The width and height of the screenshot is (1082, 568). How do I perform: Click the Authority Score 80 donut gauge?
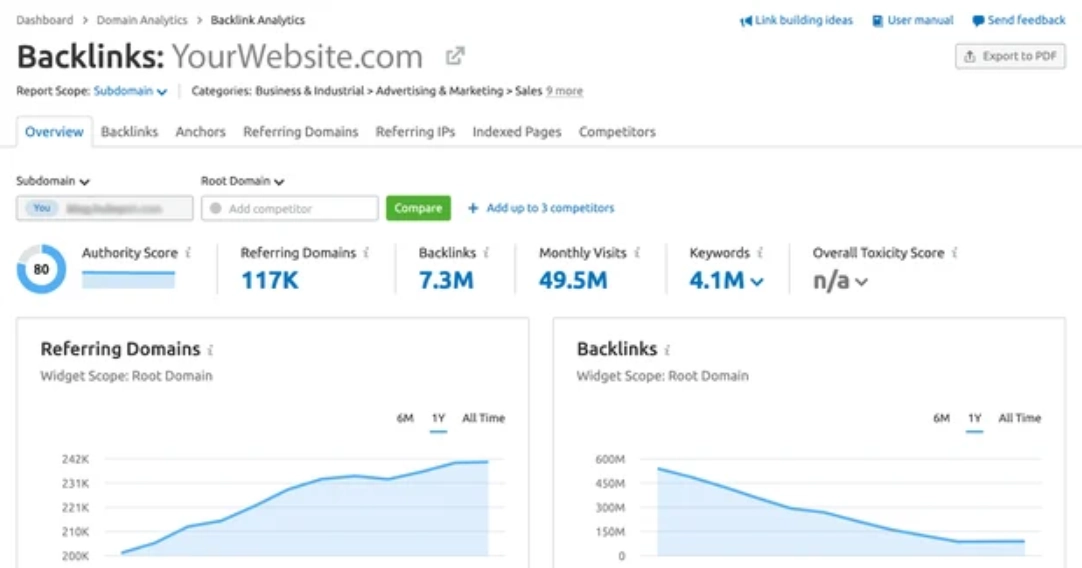pyautogui.click(x=42, y=270)
